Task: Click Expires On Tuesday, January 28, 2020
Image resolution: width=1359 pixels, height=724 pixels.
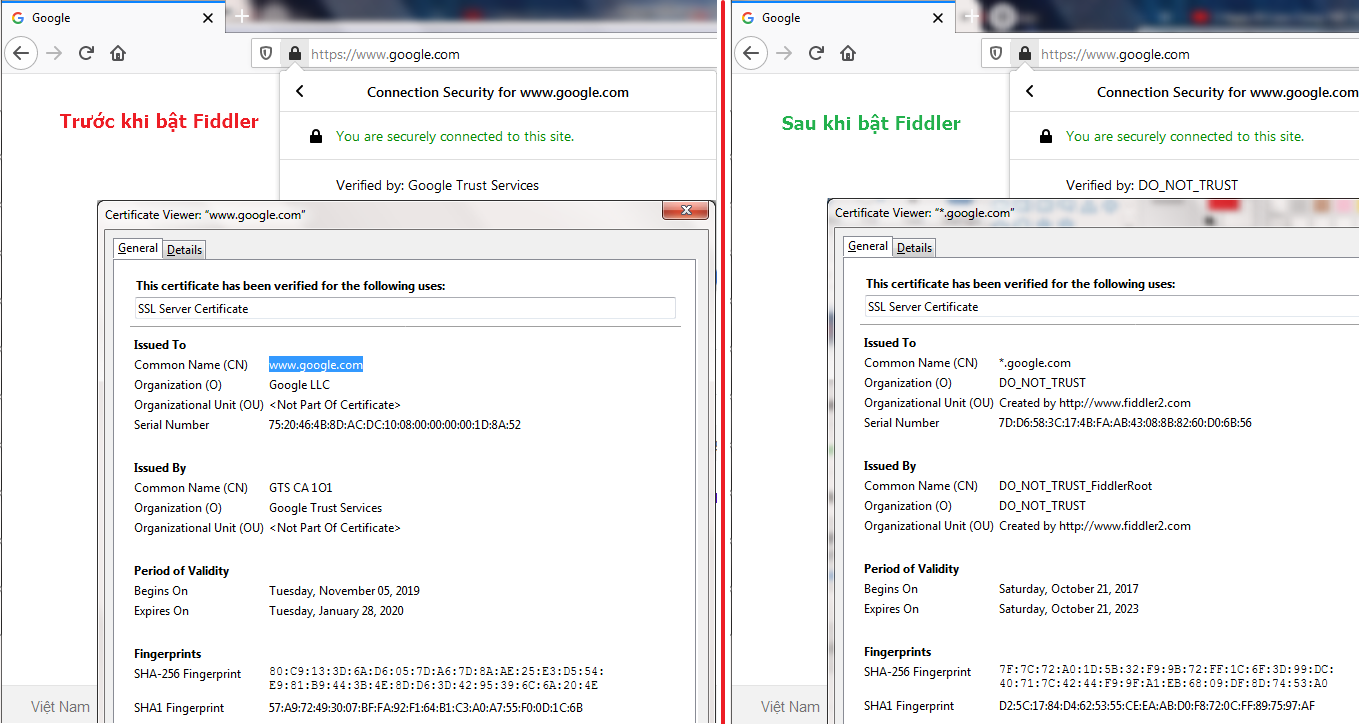Action: tap(336, 611)
